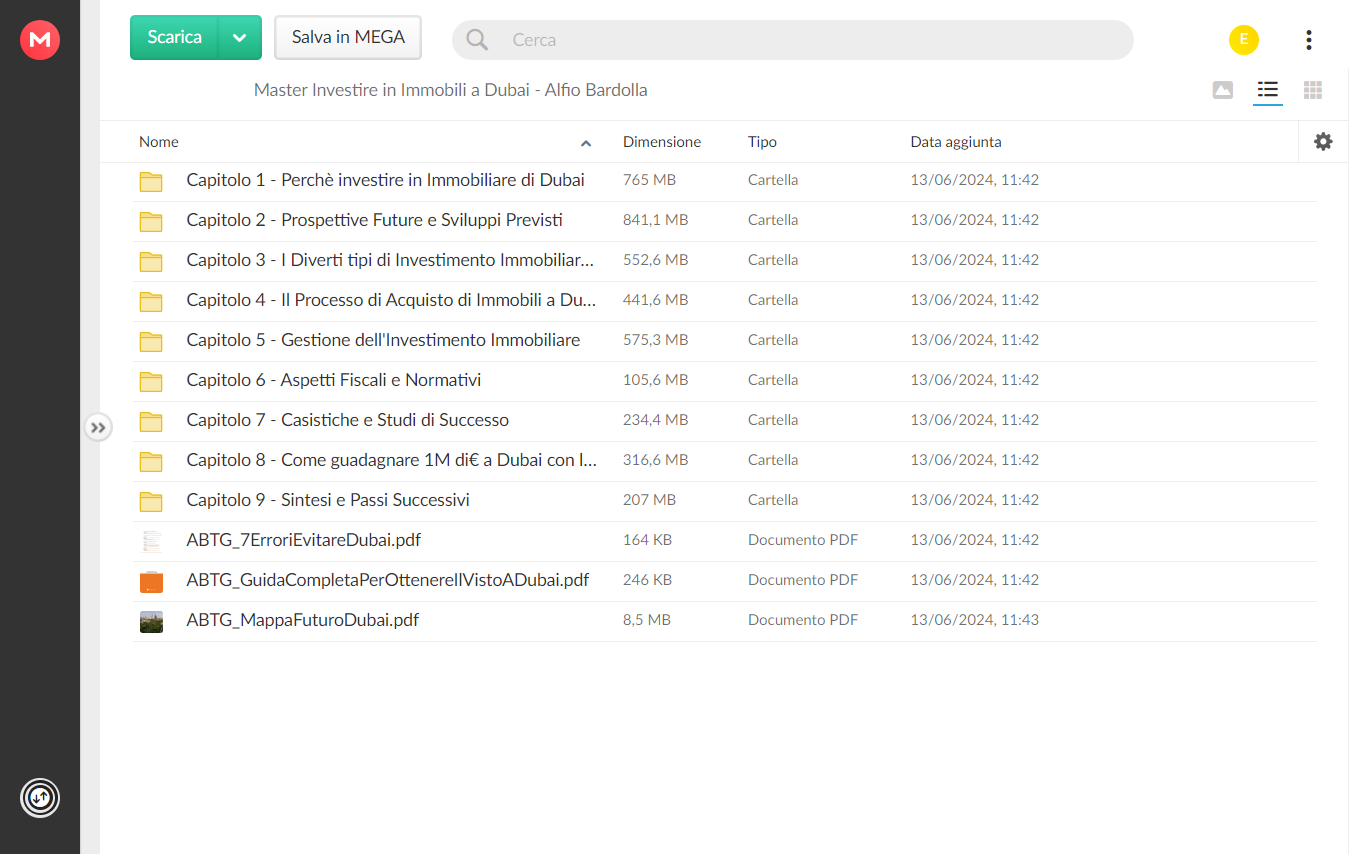
Task: Open the transfers icon at sidebar bottom
Action: pyautogui.click(x=40, y=798)
